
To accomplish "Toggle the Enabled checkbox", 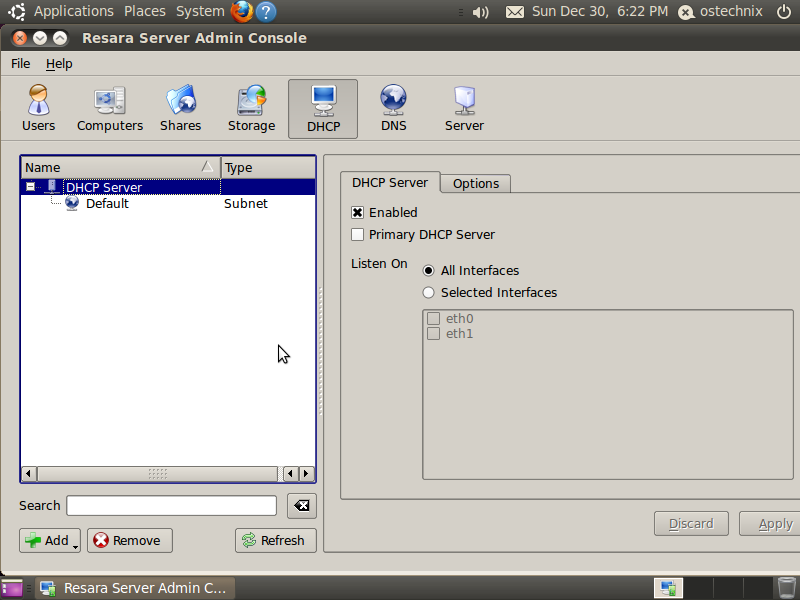I will point(357,212).
